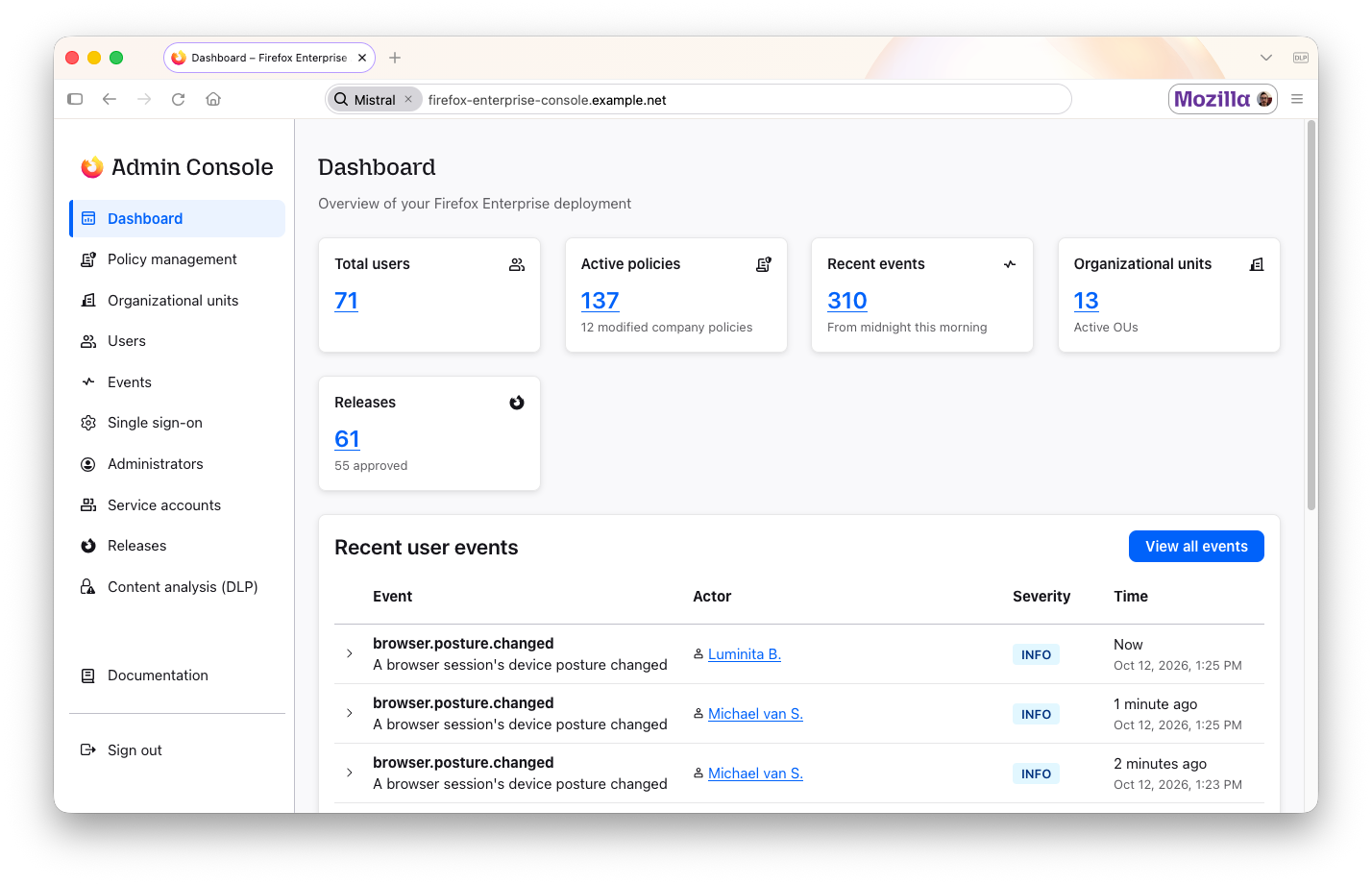Click the page vertical scrollbar

(x=1311, y=316)
